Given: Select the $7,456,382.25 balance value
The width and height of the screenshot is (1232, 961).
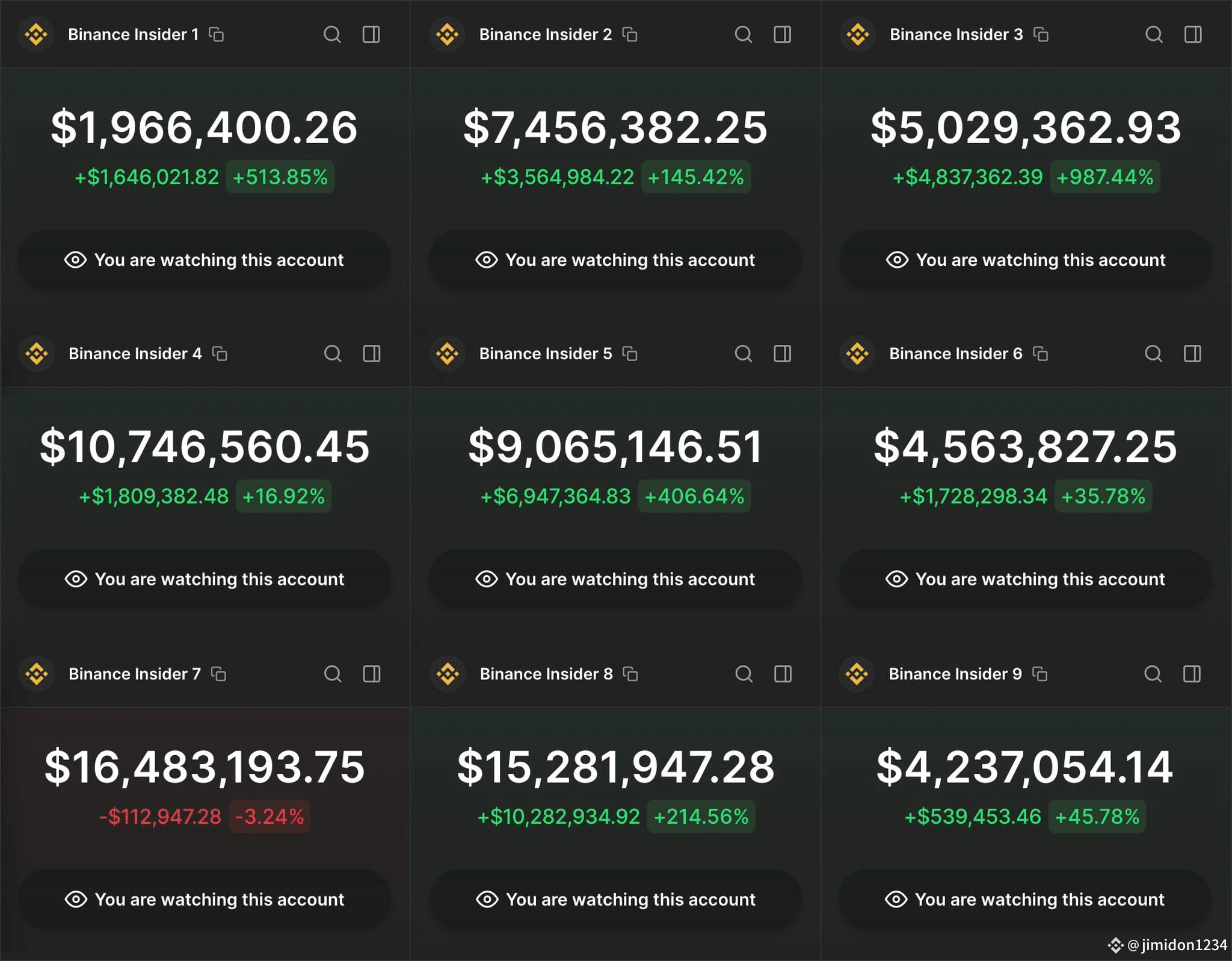Looking at the screenshot, I should click(x=615, y=128).
